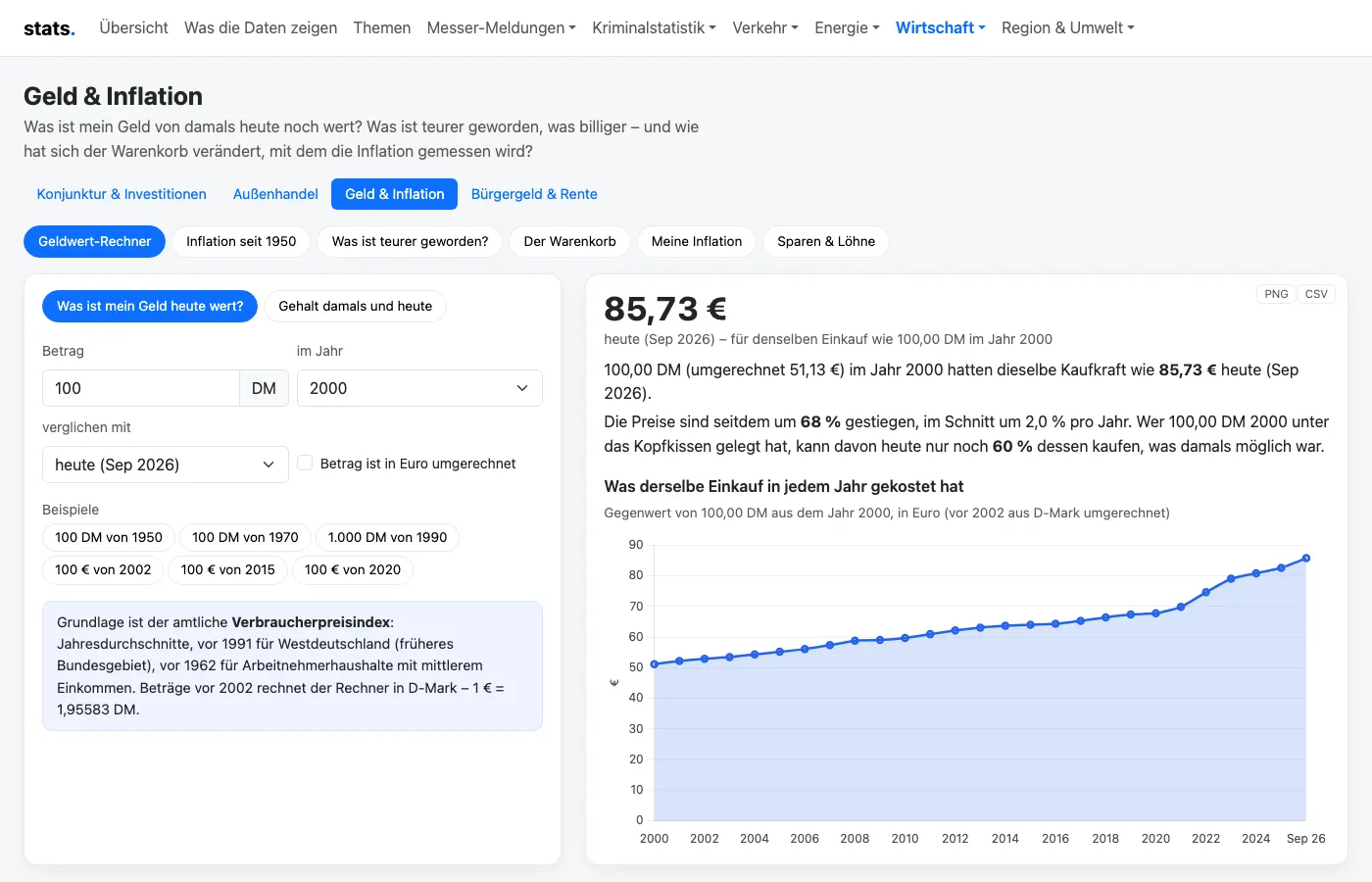The height and width of the screenshot is (882, 1372).
Task: Click the DM currency unit label
Action: pos(264,388)
